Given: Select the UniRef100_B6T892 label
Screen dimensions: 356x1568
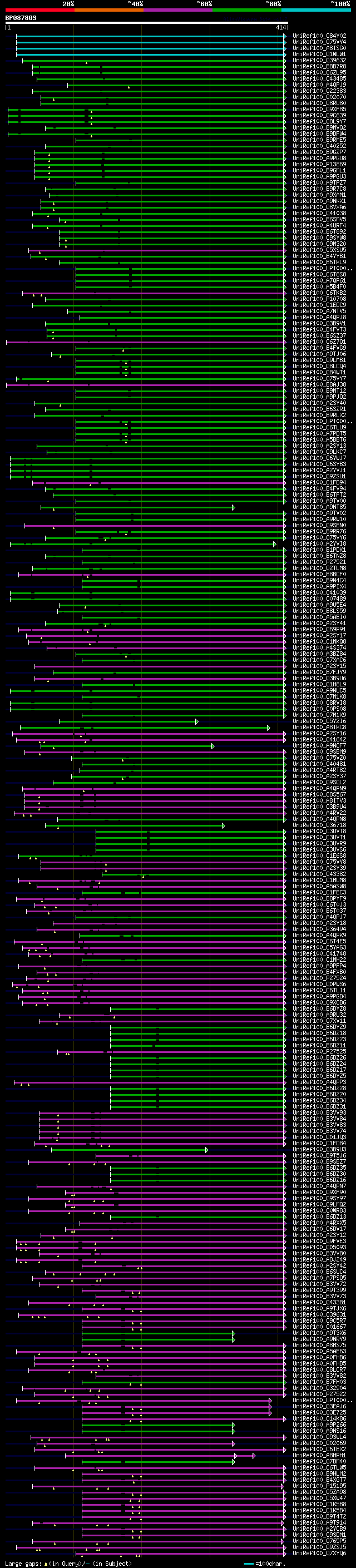Looking at the screenshot, I should [x=319, y=231].
